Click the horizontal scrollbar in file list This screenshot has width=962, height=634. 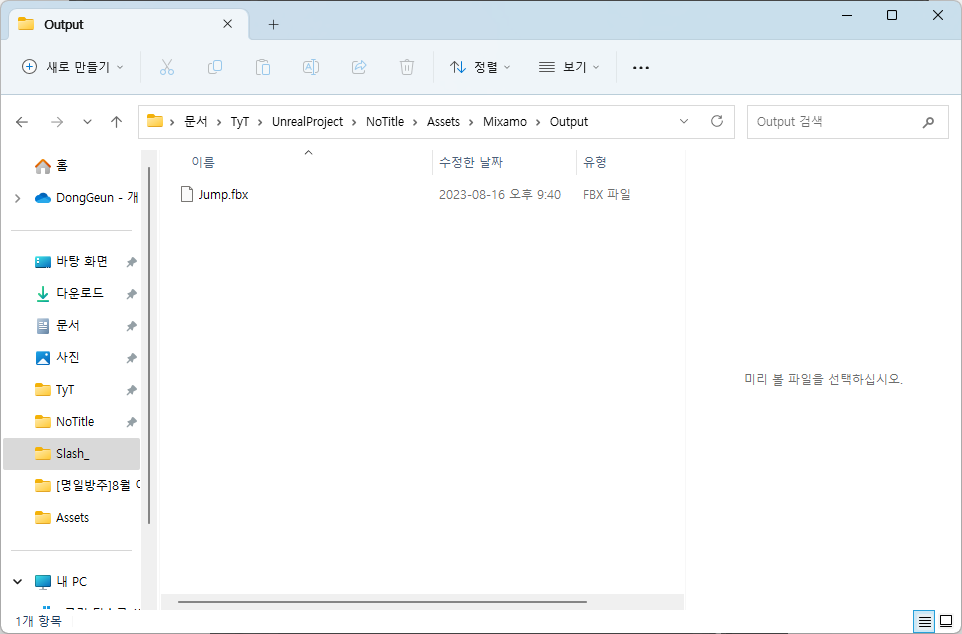pyautogui.click(x=382, y=601)
